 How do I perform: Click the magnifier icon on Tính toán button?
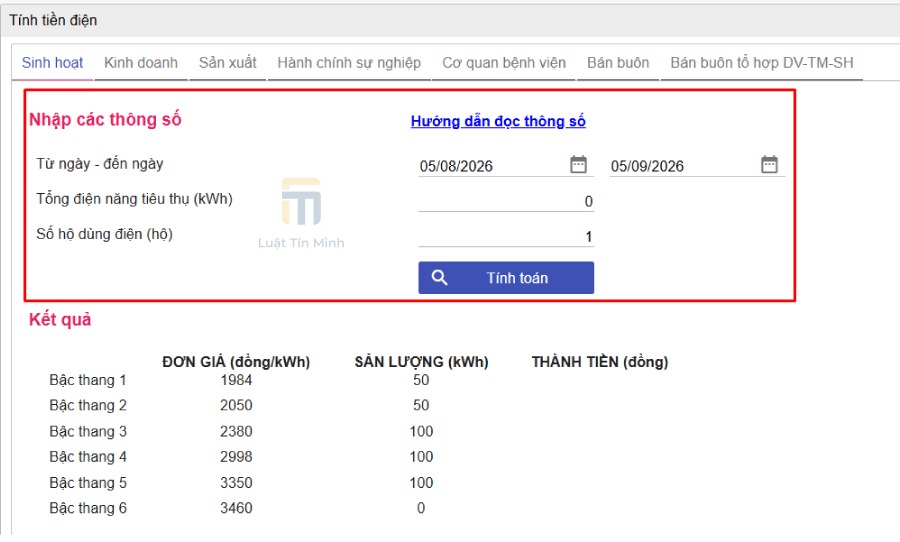pyautogui.click(x=440, y=278)
